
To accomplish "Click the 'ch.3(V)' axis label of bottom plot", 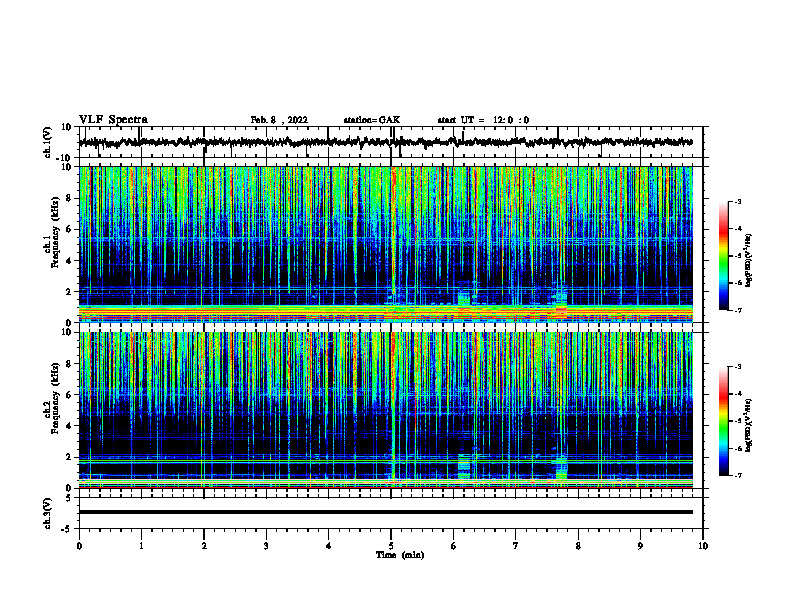I will (x=48, y=513).
